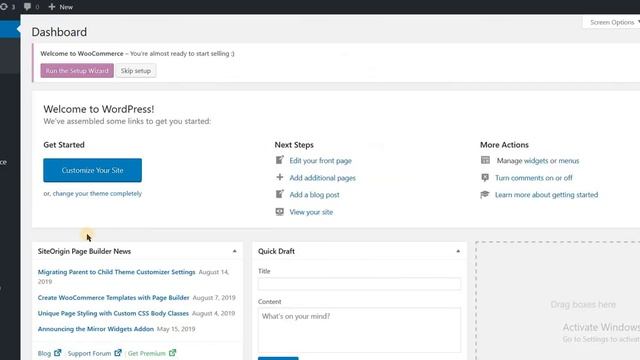640x360 pixels.
Task: Click the Get Started heading
Action: tap(64, 145)
